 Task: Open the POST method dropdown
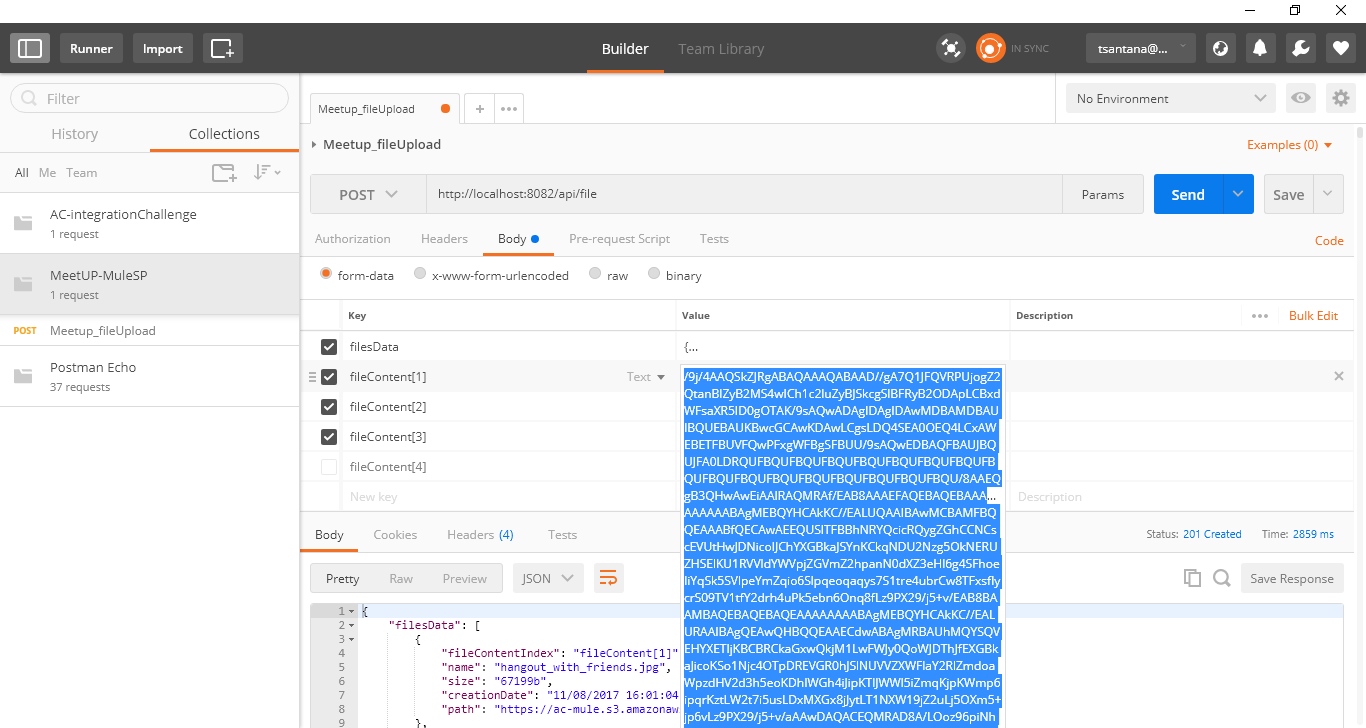click(x=367, y=194)
